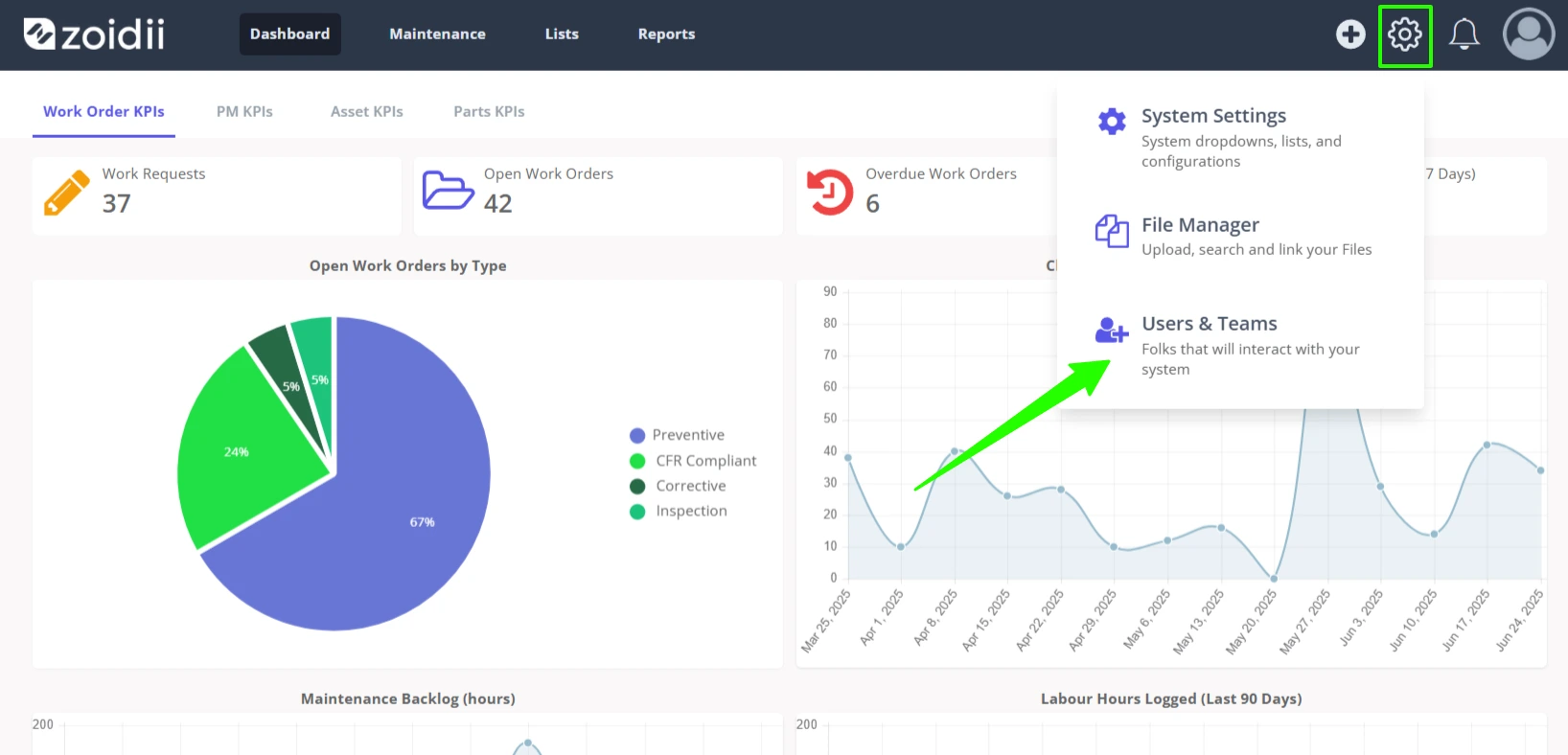The height and width of the screenshot is (755, 1568).
Task: Toggle Preventive legend color in pie chart
Action: [x=637, y=436]
